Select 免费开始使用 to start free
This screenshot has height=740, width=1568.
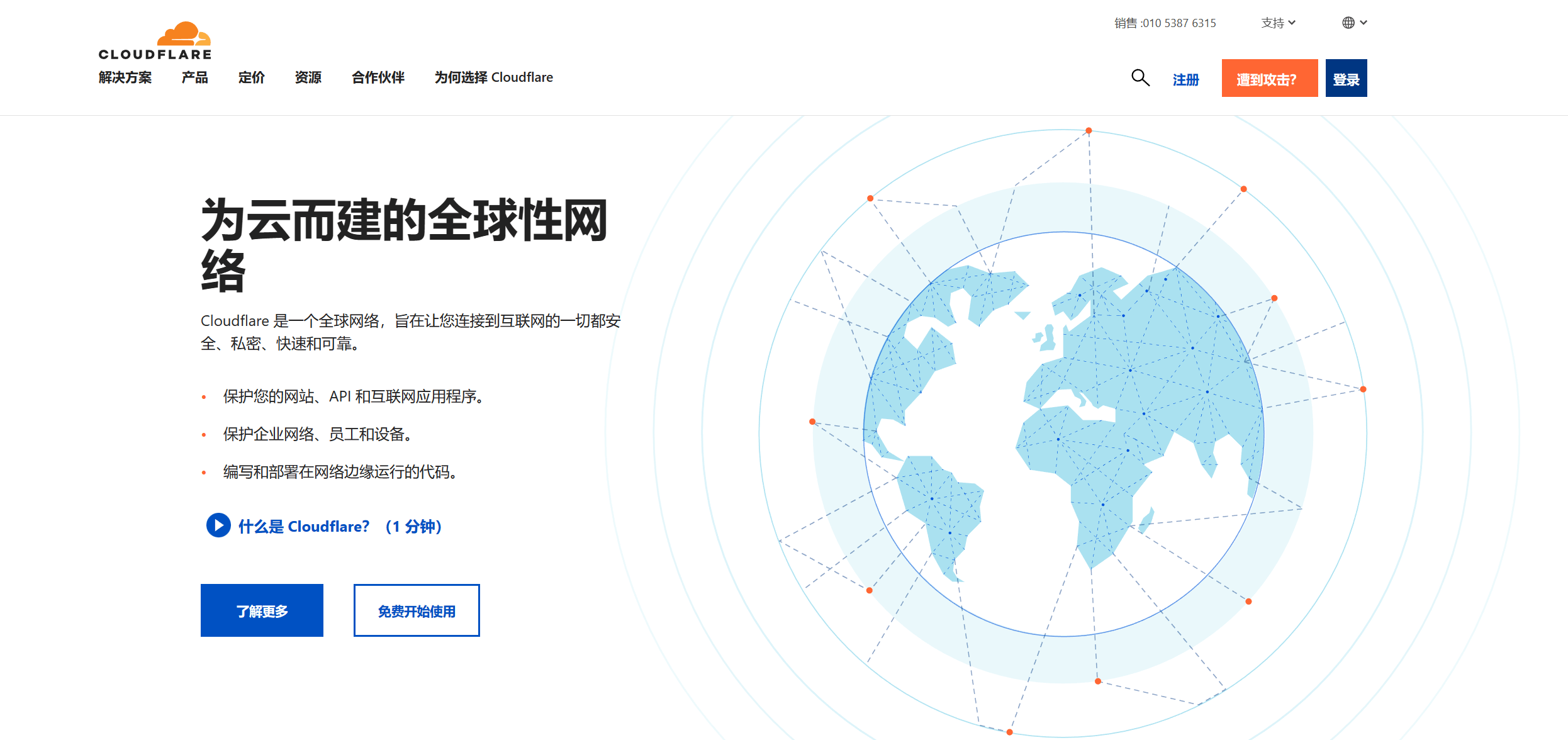(416, 610)
